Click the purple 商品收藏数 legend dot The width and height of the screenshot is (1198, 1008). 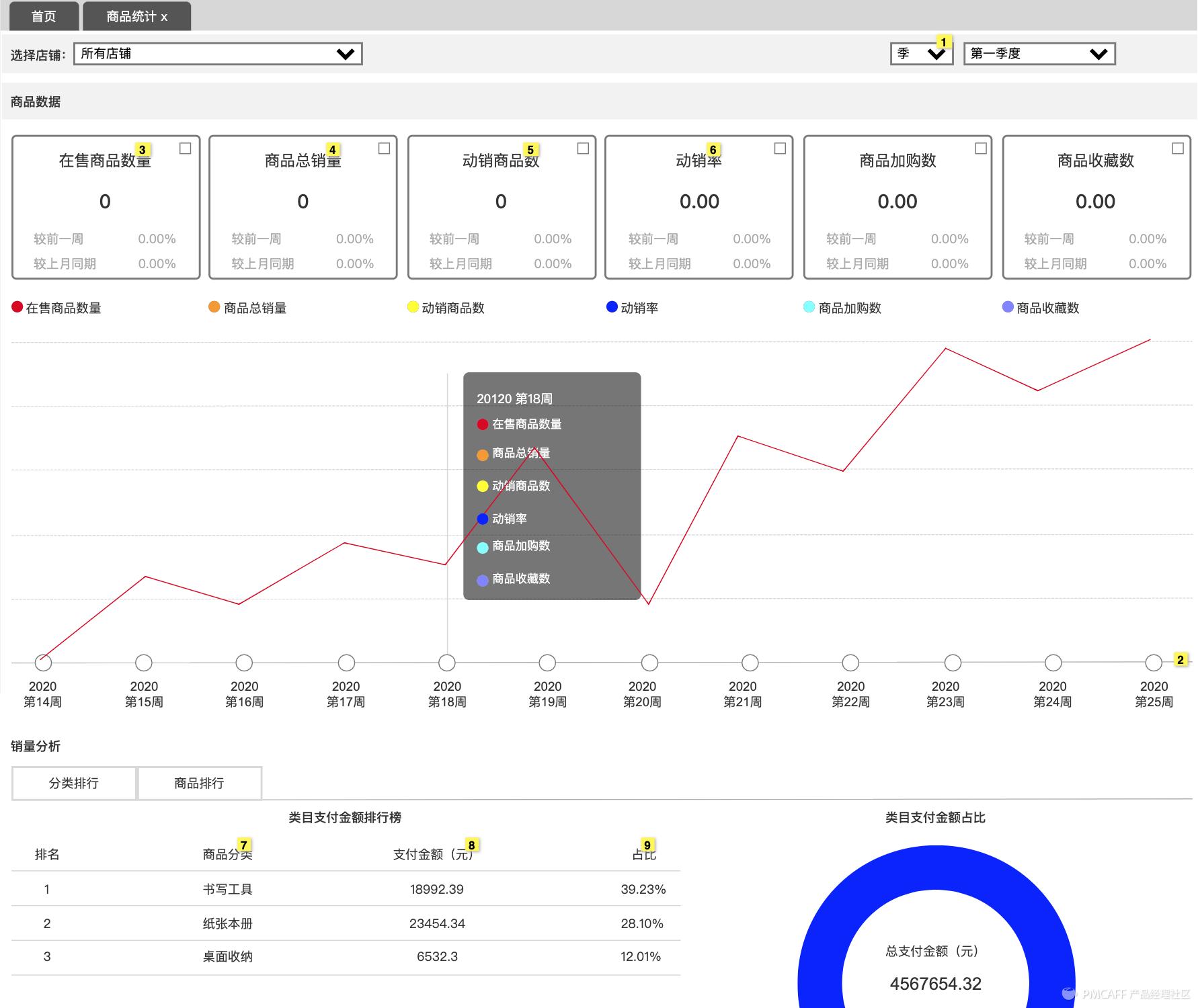[1008, 307]
